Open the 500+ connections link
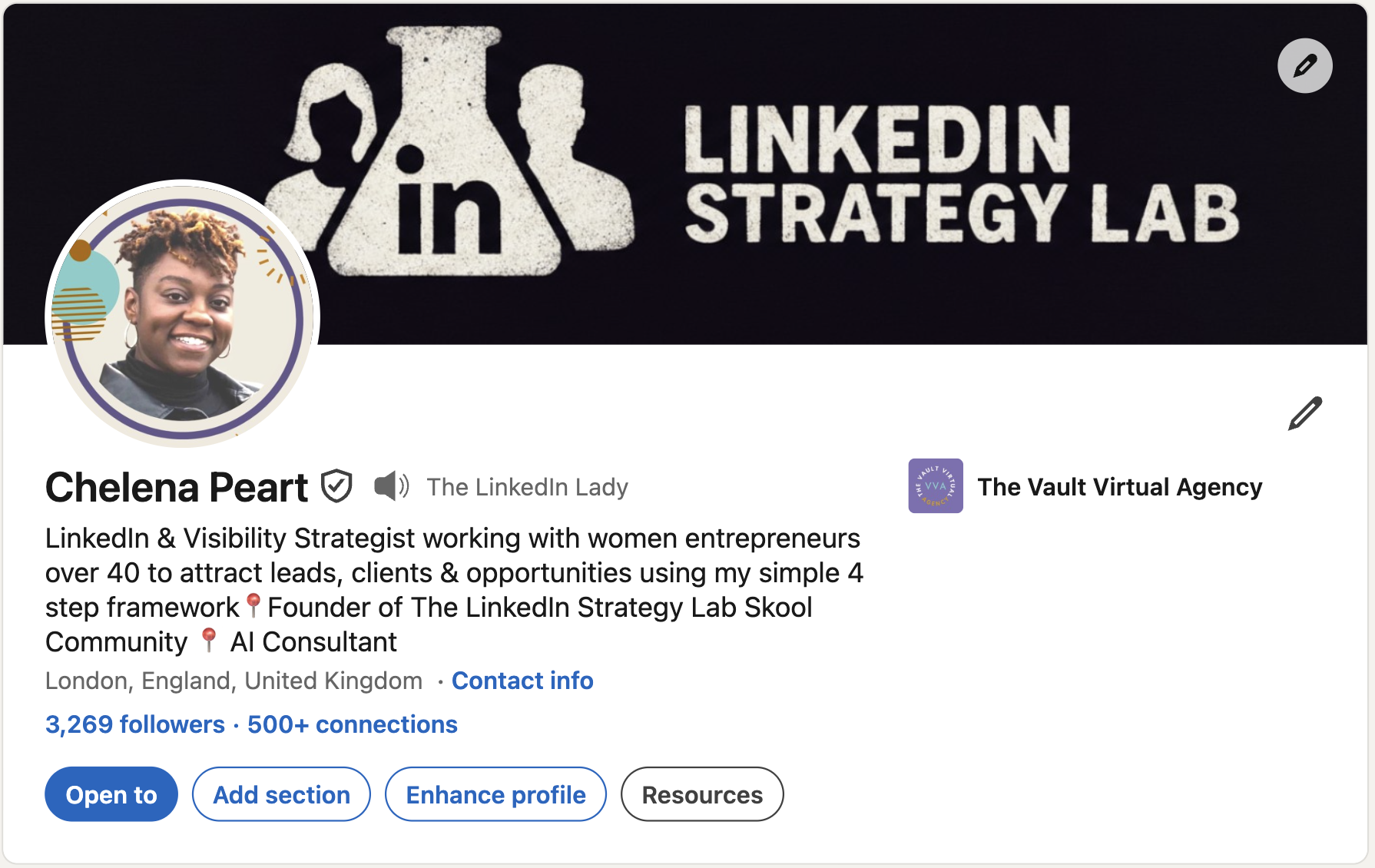The image size is (1375, 868). click(x=352, y=724)
